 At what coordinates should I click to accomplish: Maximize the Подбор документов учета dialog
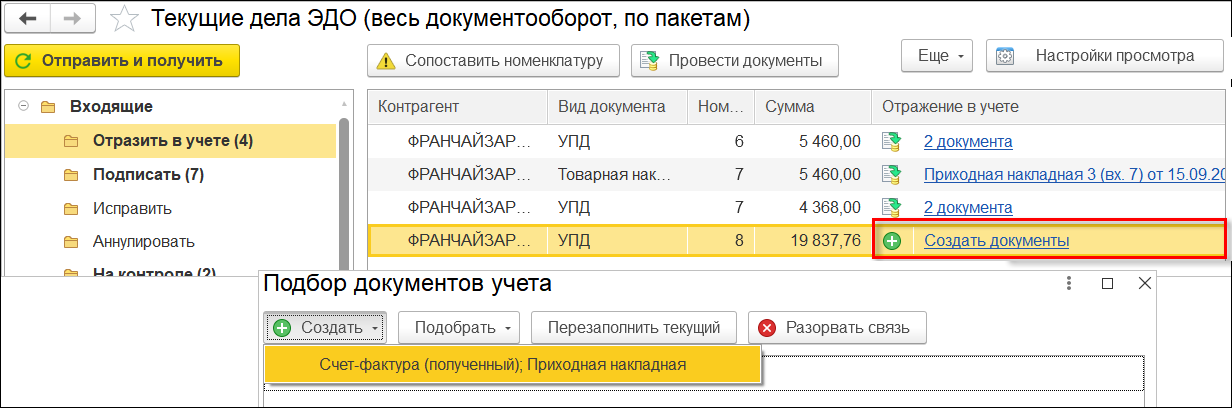[1107, 284]
